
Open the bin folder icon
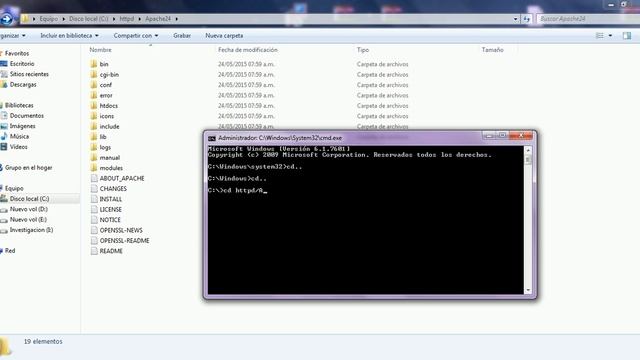click(x=94, y=64)
